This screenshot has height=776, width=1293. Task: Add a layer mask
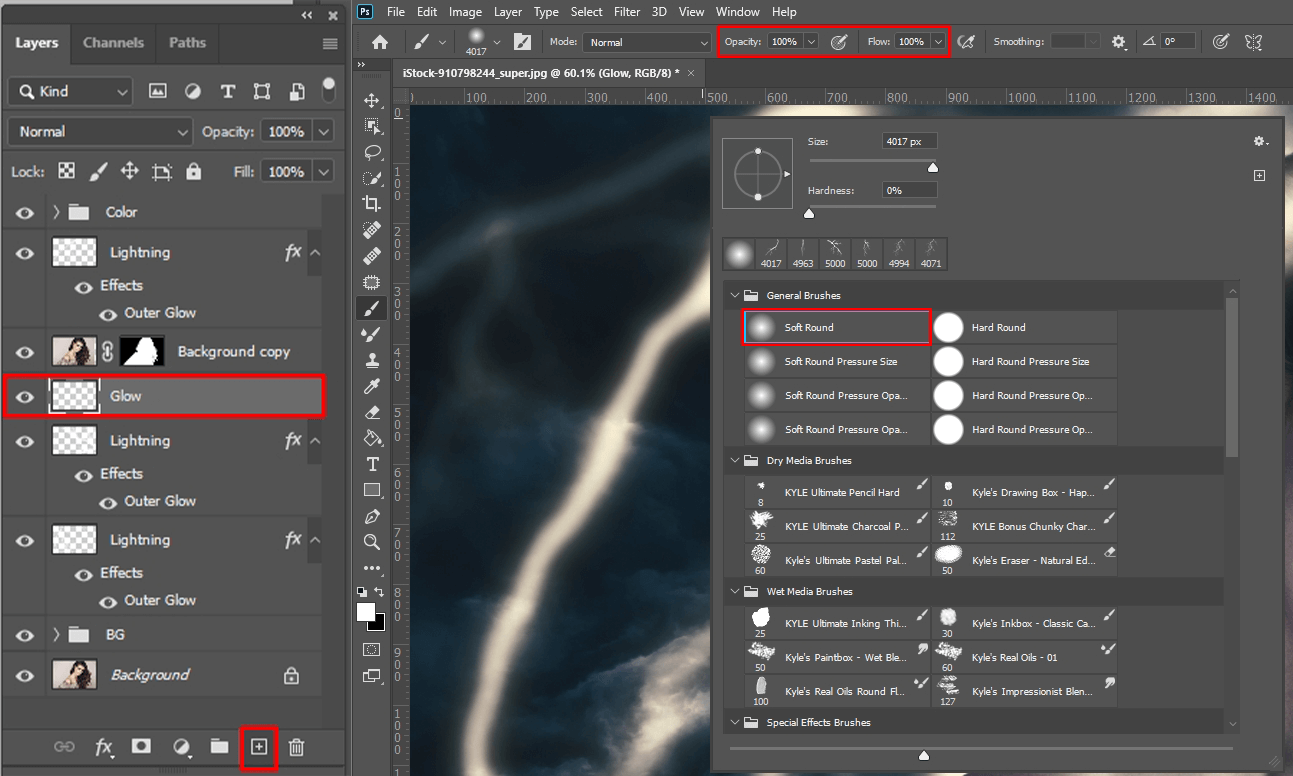point(141,746)
